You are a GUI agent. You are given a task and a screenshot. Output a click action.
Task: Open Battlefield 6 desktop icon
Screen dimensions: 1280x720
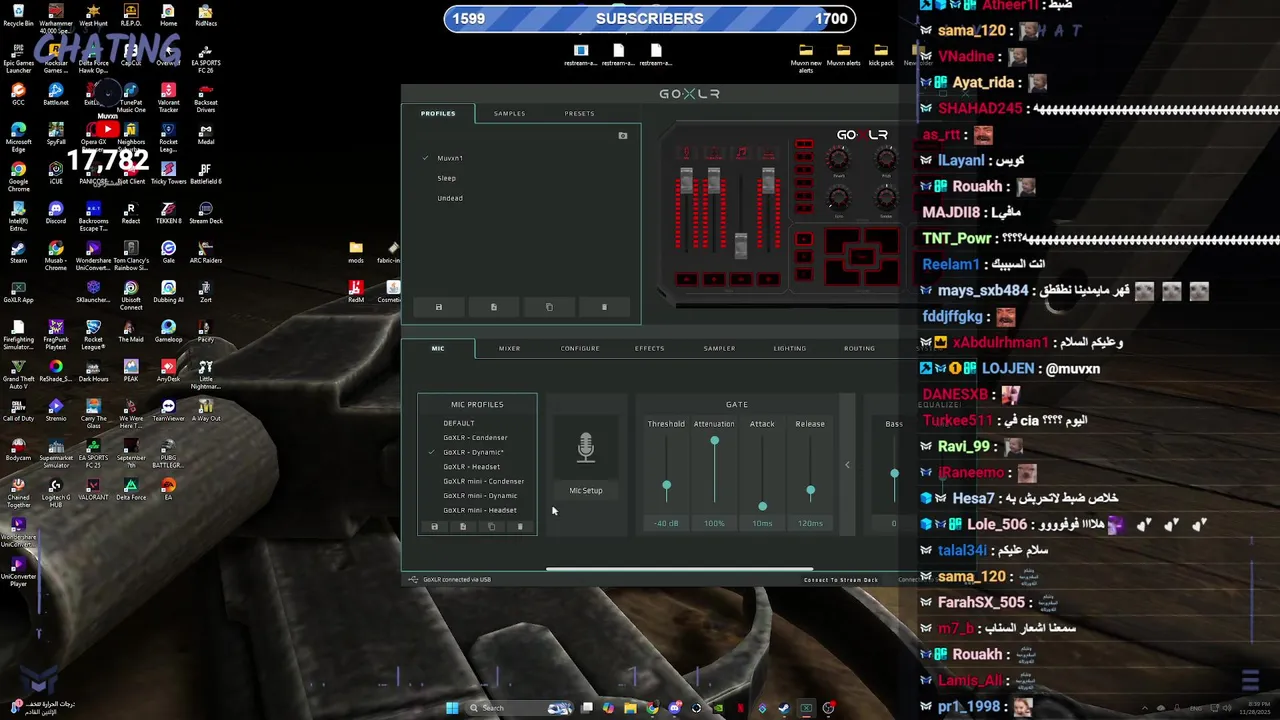tap(206, 173)
